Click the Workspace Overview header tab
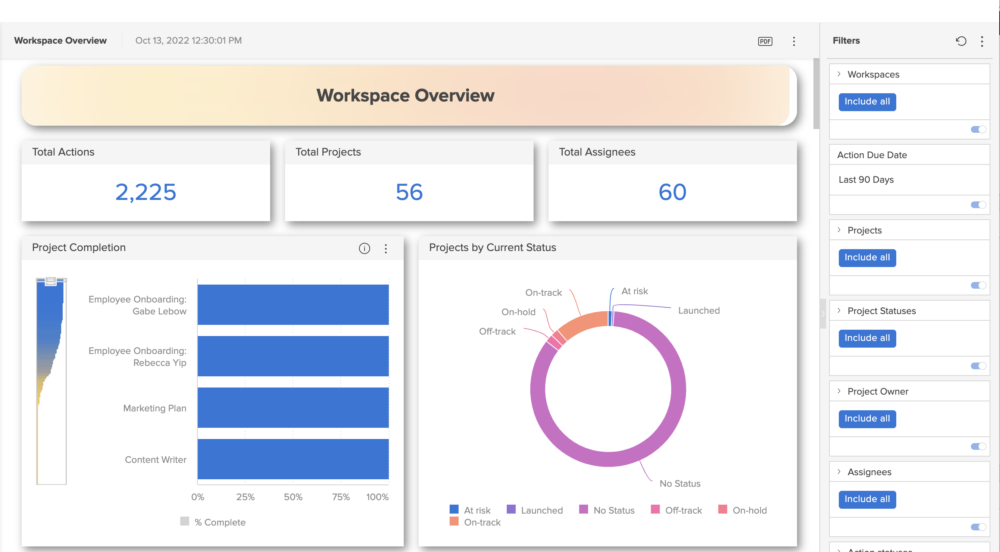The height and width of the screenshot is (552, 1000). [60, 41]
